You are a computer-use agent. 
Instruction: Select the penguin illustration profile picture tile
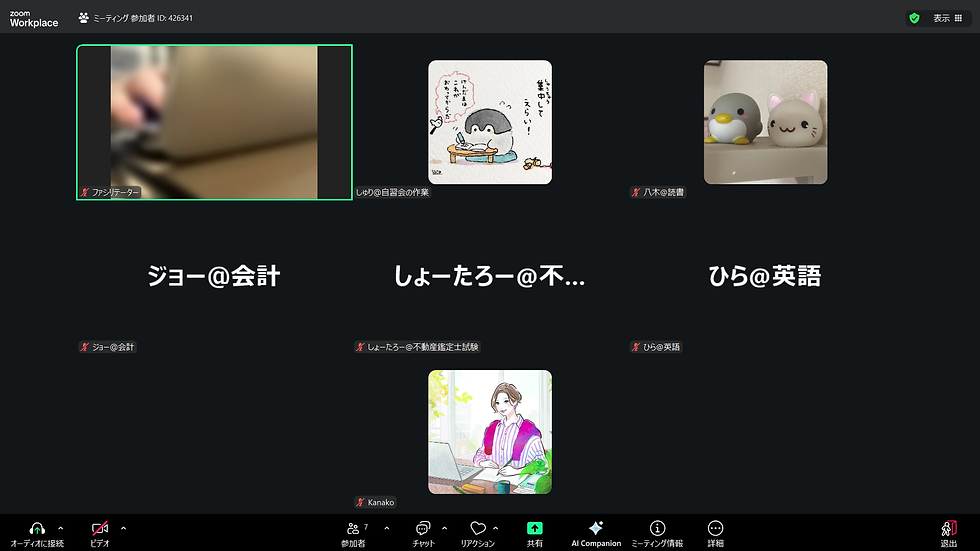[490, 122]
